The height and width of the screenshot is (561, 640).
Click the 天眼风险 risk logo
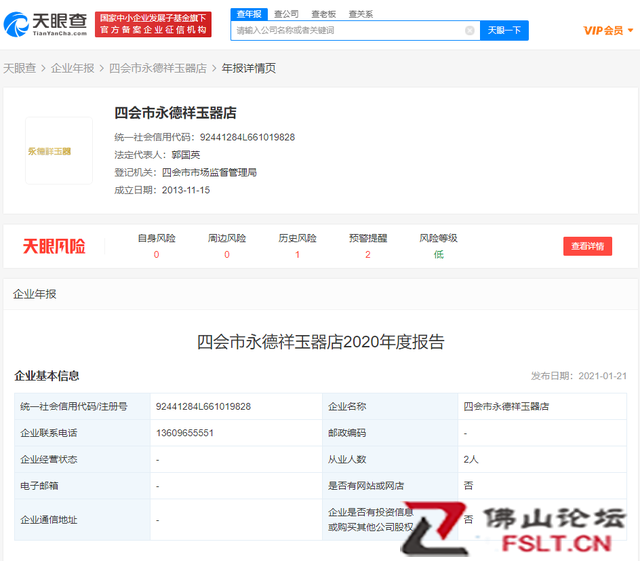[x=54, y=246]
